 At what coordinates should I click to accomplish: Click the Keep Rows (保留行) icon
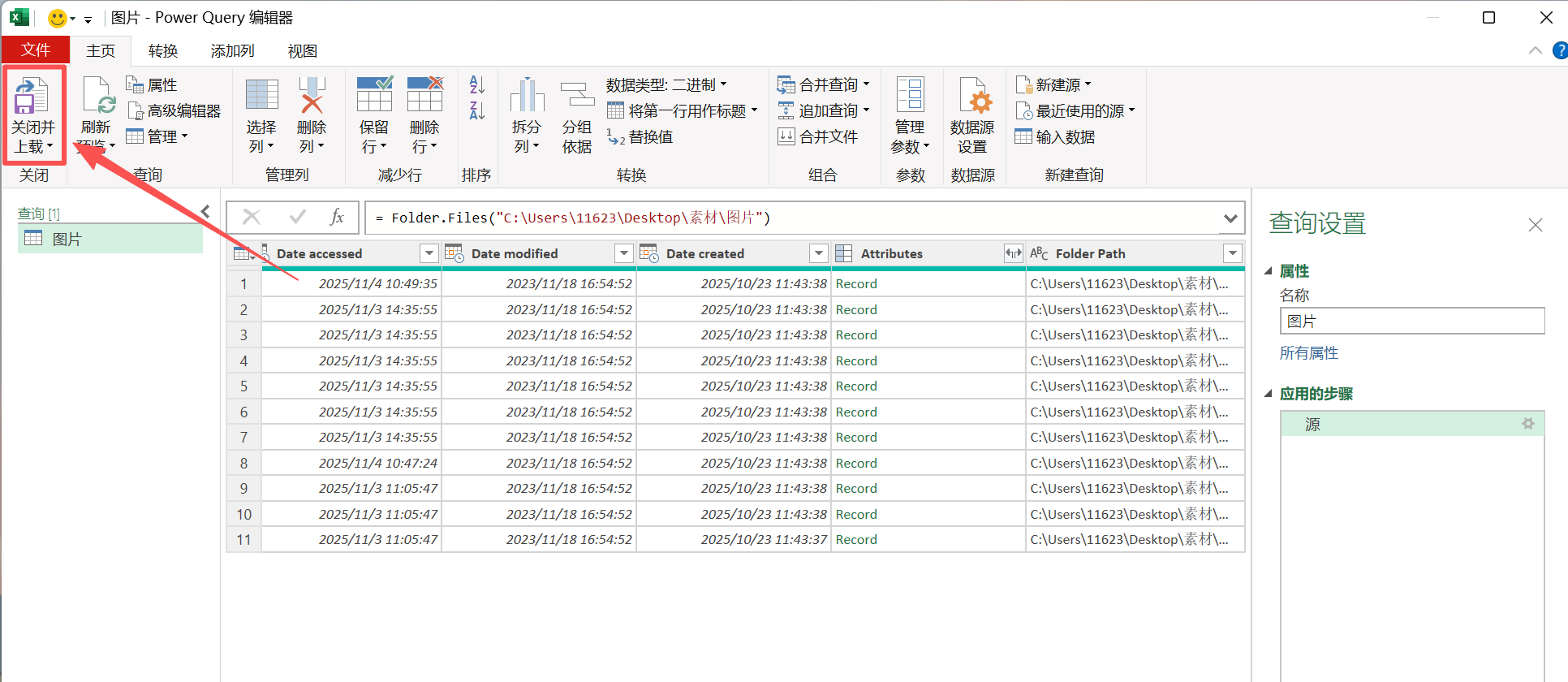coord(374,94)
